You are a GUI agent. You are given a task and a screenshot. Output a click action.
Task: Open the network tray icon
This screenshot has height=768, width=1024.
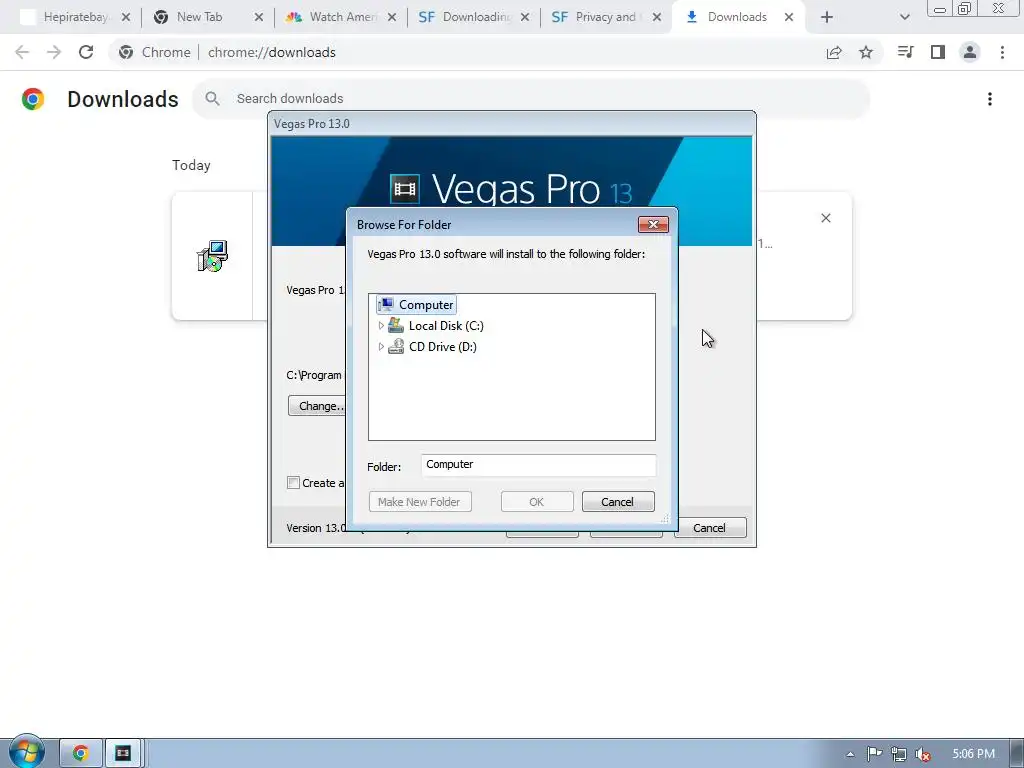(899, 754)
